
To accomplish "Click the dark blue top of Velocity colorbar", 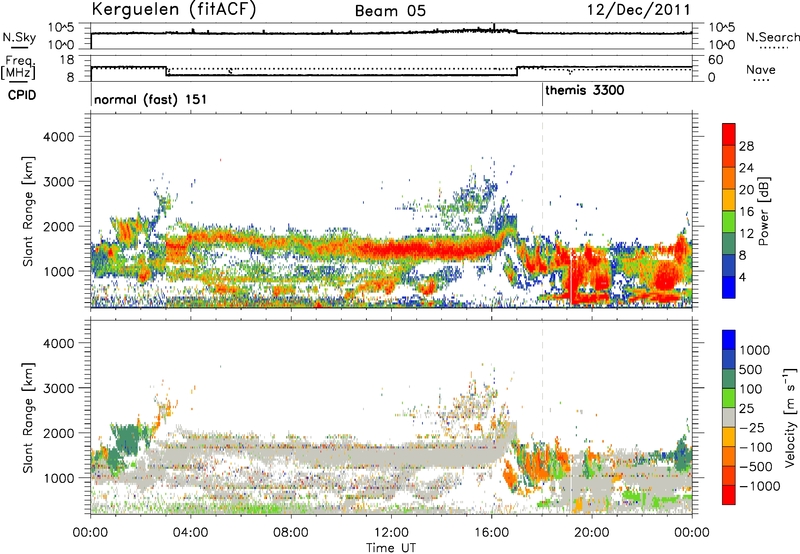I will [729, 339].
